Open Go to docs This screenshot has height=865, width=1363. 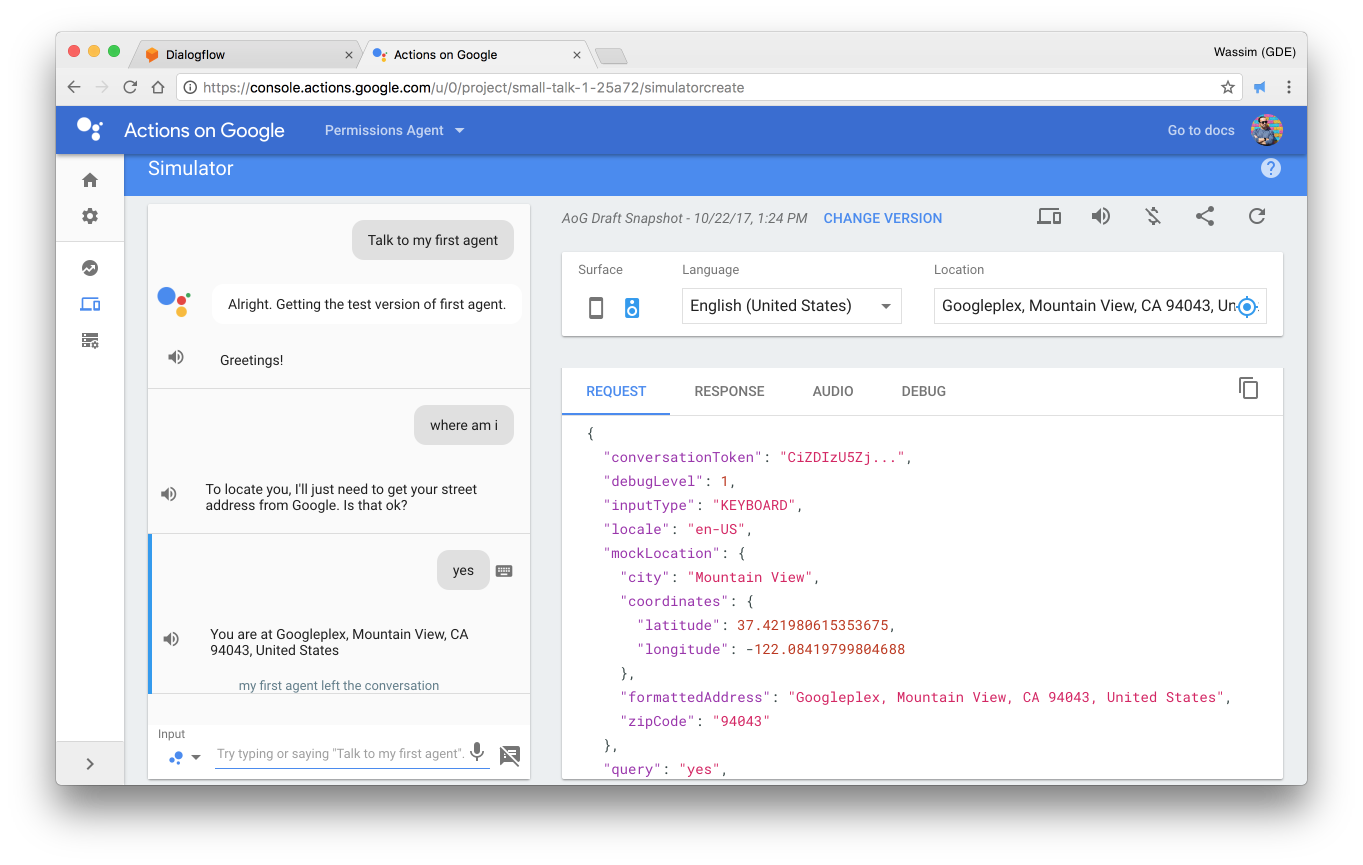coord(1200,130)
